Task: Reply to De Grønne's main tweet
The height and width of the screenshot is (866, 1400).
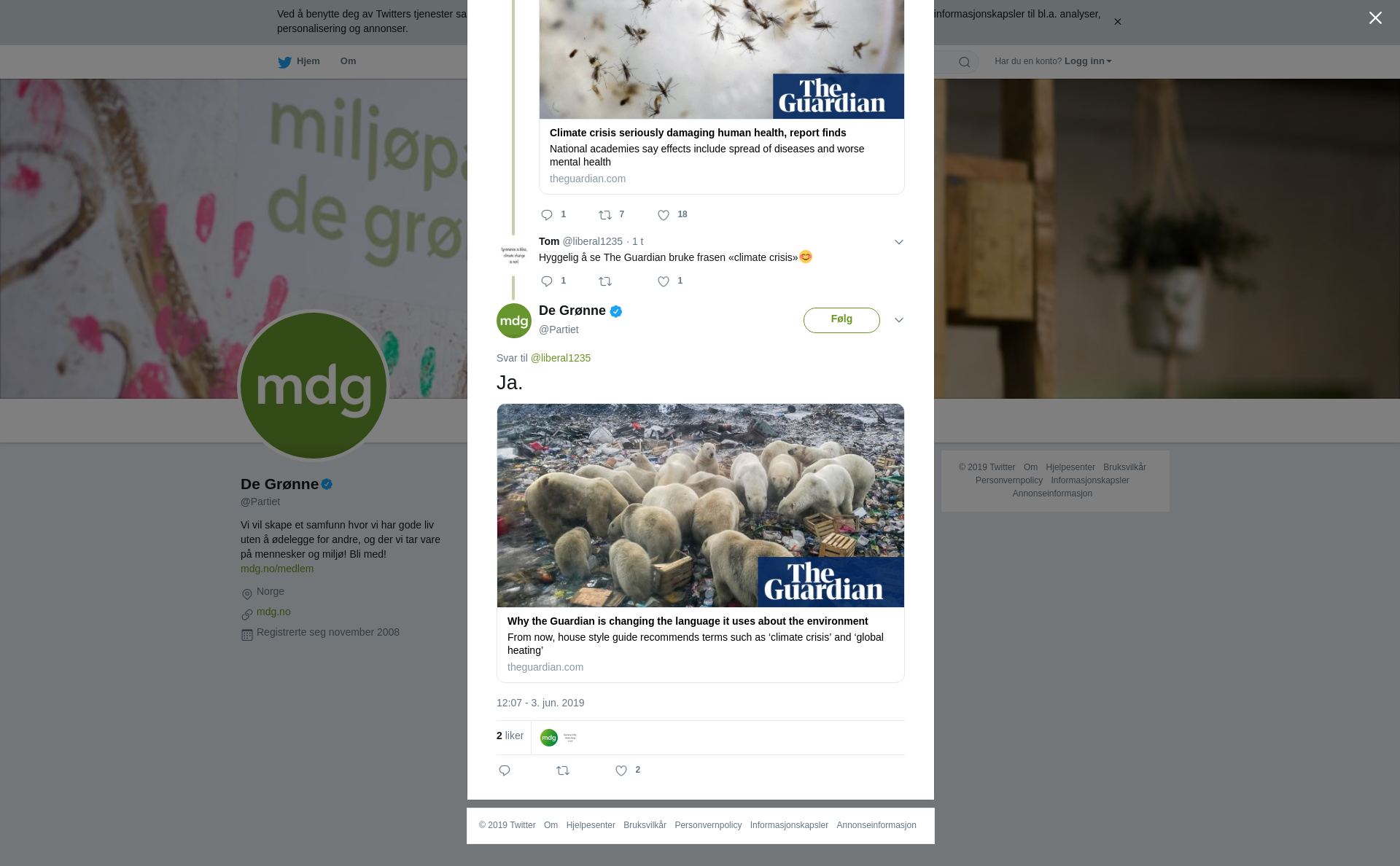Action: pos(505,771)
